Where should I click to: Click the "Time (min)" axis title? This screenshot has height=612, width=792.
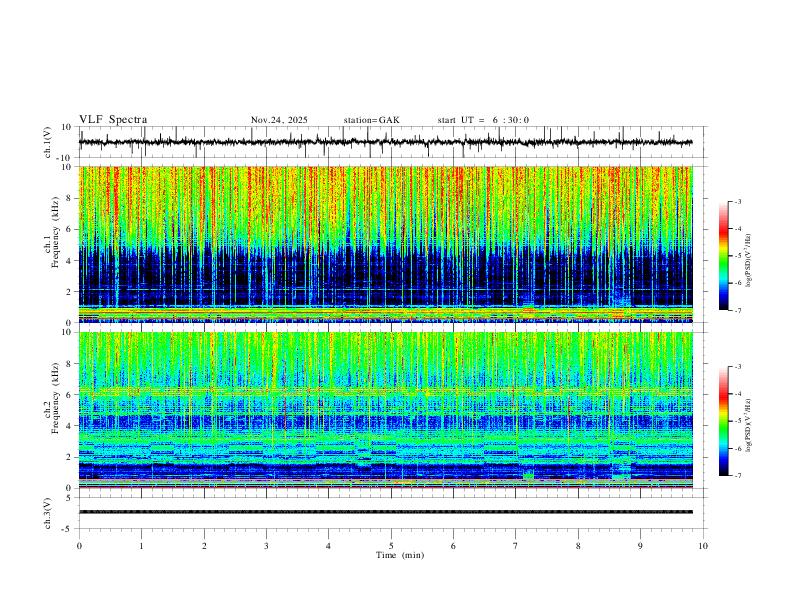[400, 555]
